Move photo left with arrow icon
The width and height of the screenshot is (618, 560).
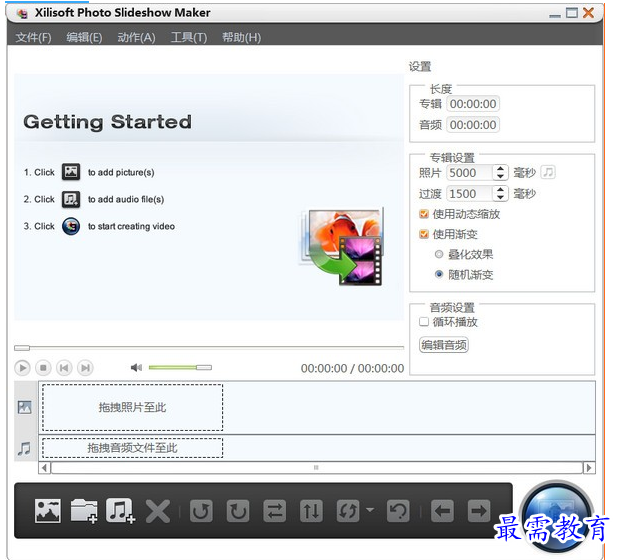pos(442,511)
